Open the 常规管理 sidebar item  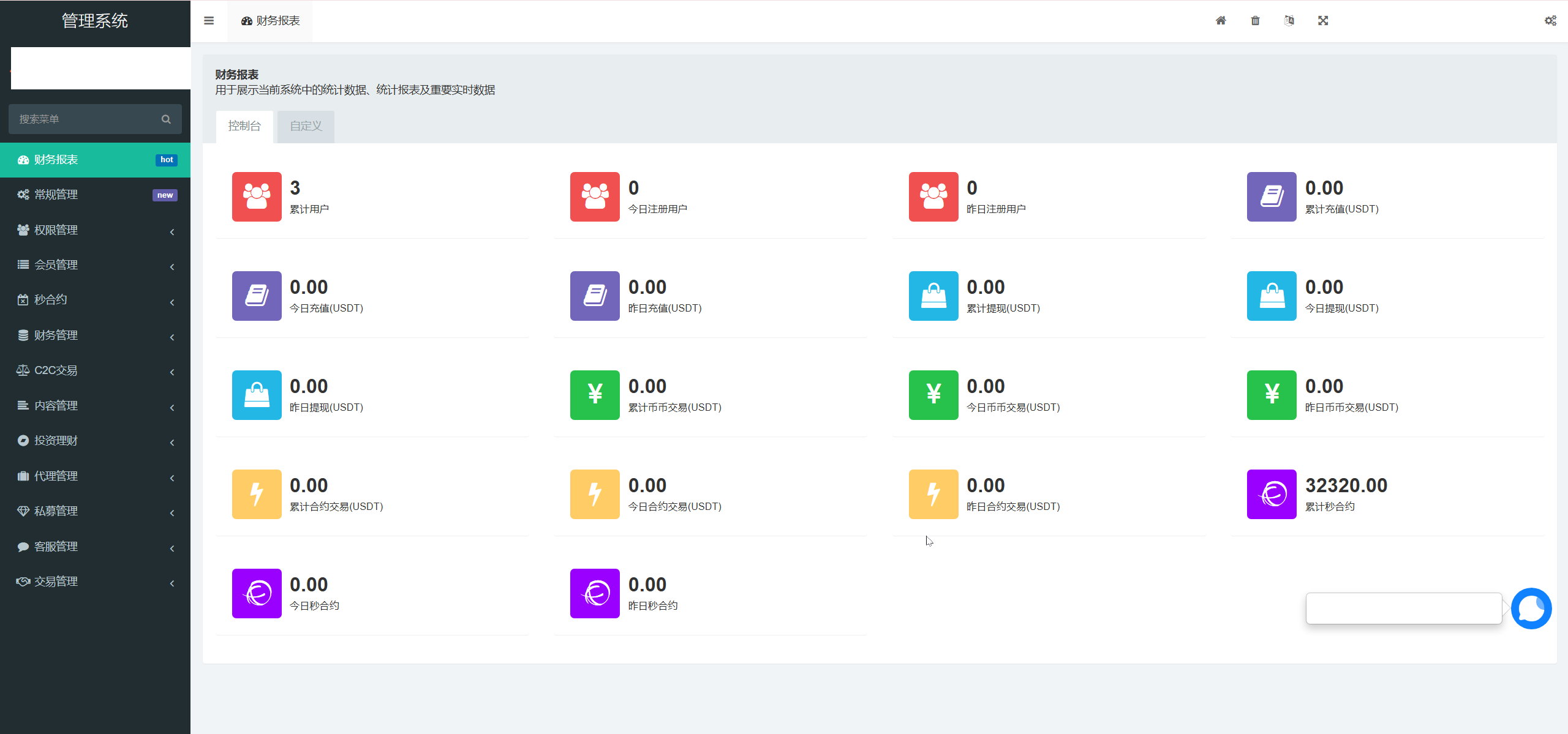click(x=95, y=195)
